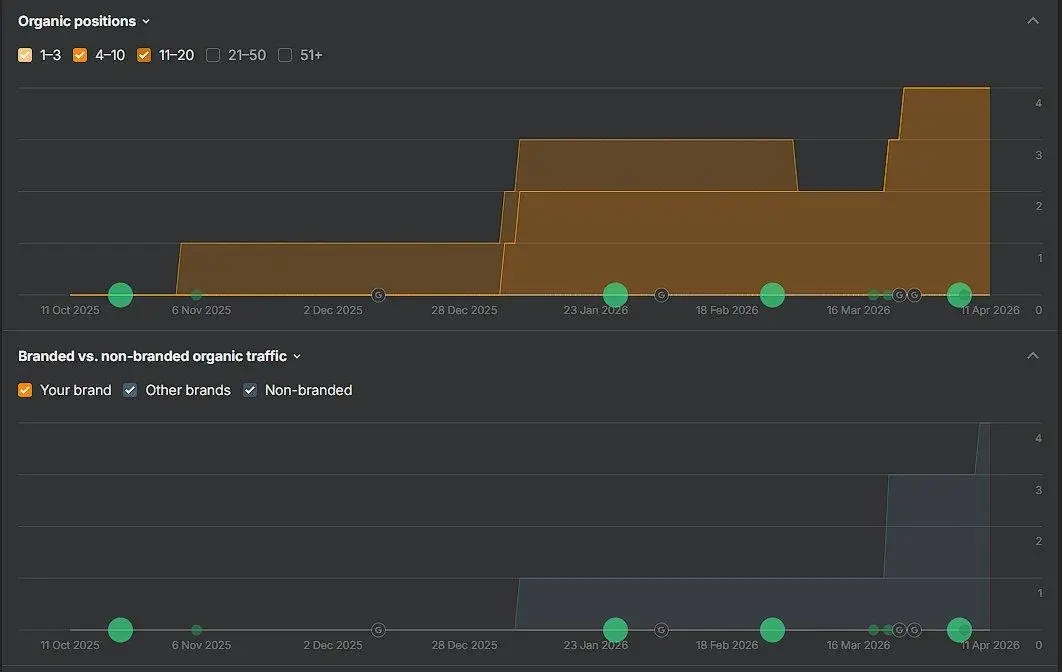Open Branded vs. non-branded organic traffic dropdown
This screenshot has width=1062, height=672.
pyautogui.click(x=159, y=356)
